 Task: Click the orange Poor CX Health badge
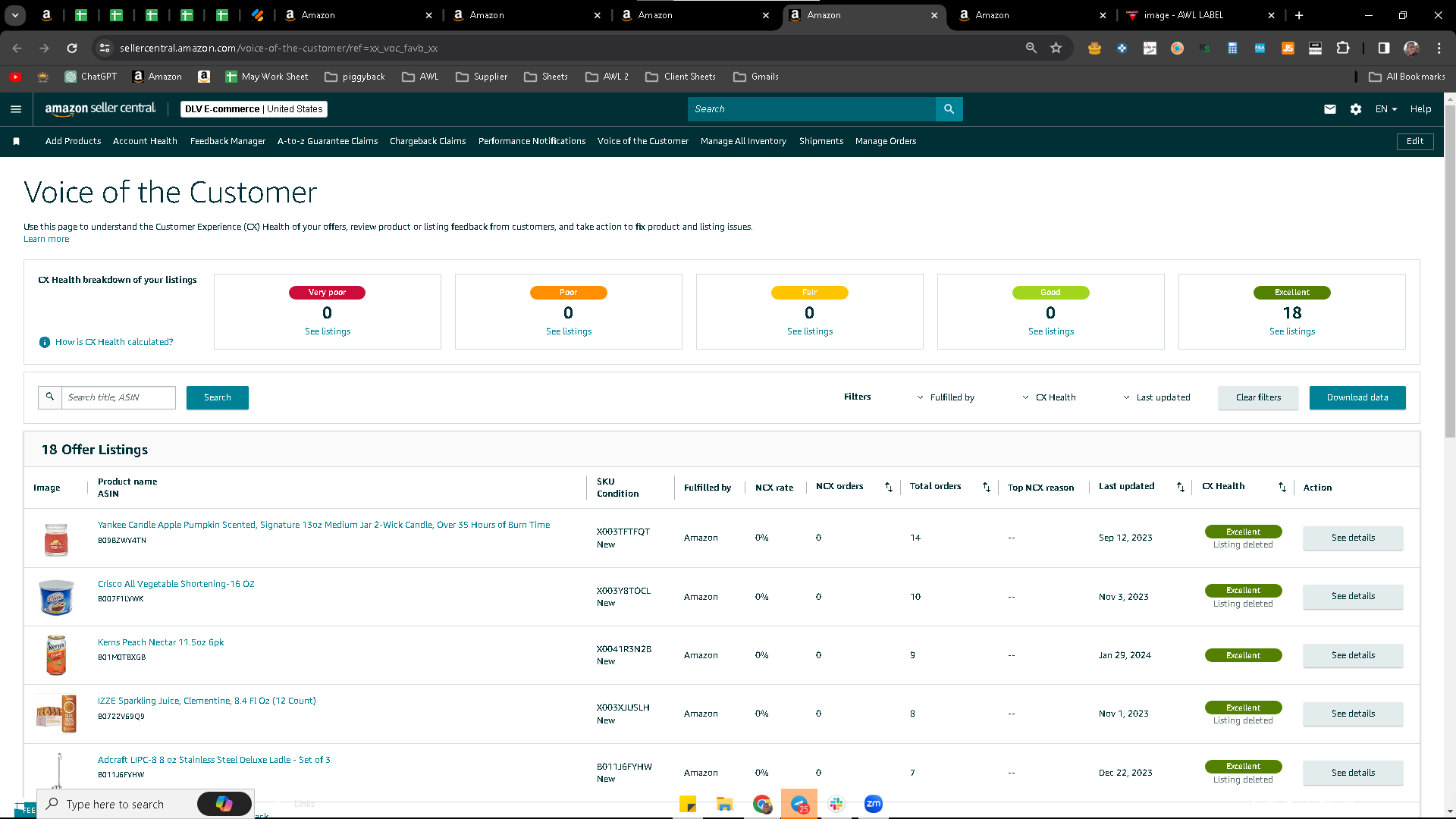(x=569, y=293)
